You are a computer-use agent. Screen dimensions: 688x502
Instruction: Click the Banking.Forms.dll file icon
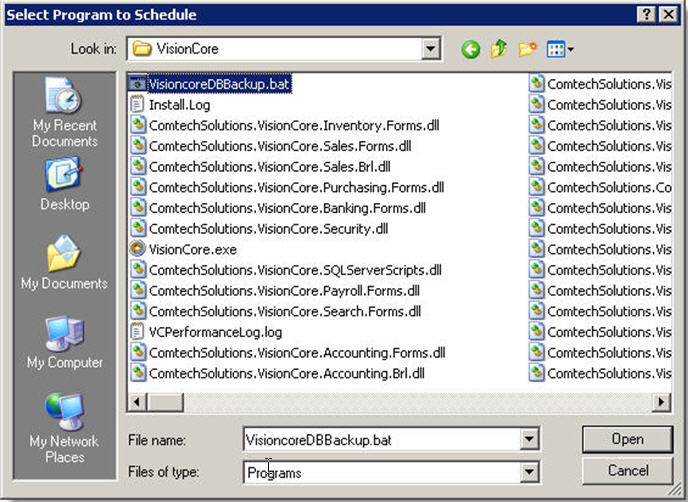(138, 208)
